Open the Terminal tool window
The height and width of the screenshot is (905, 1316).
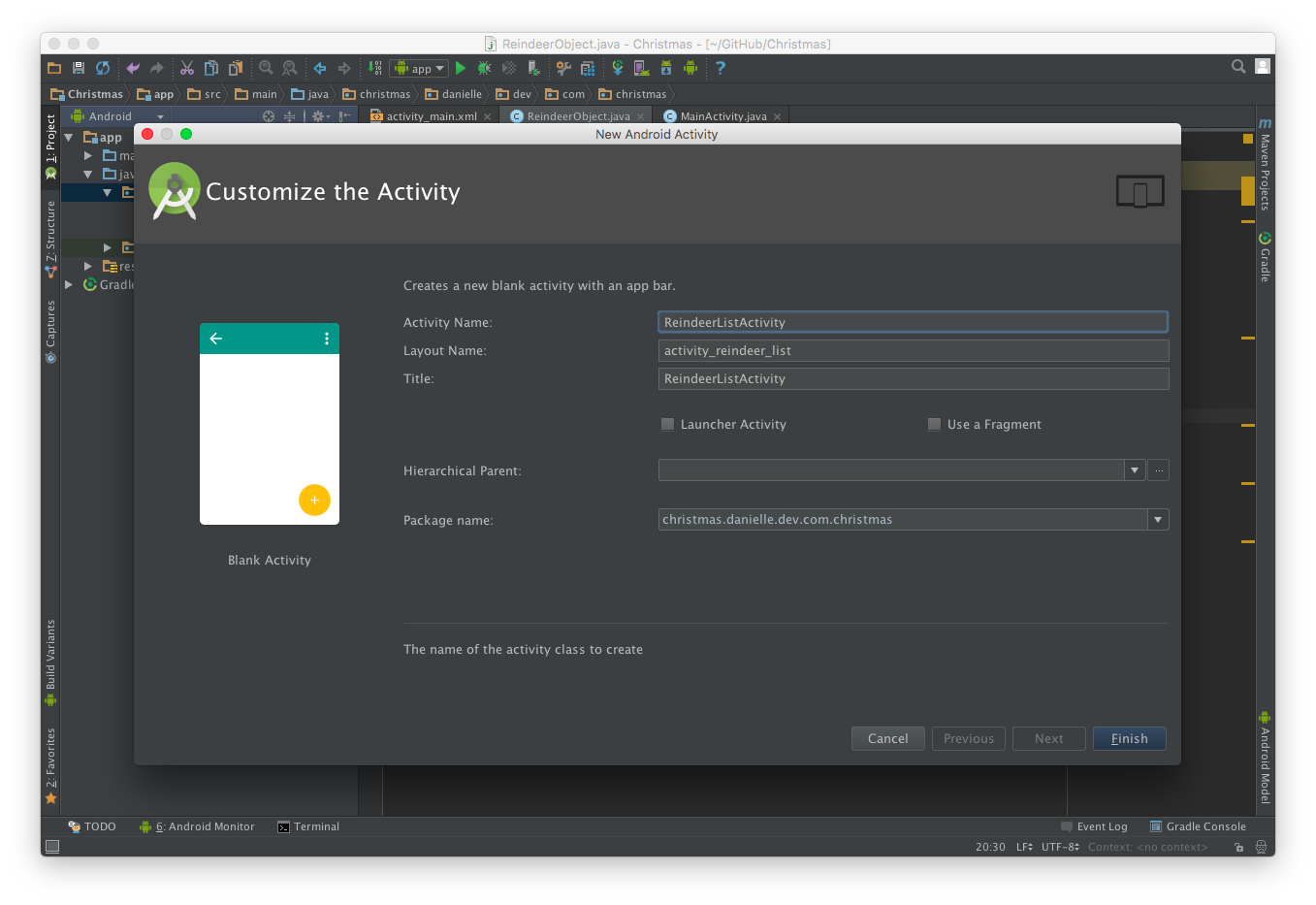(x=308, y=826)
